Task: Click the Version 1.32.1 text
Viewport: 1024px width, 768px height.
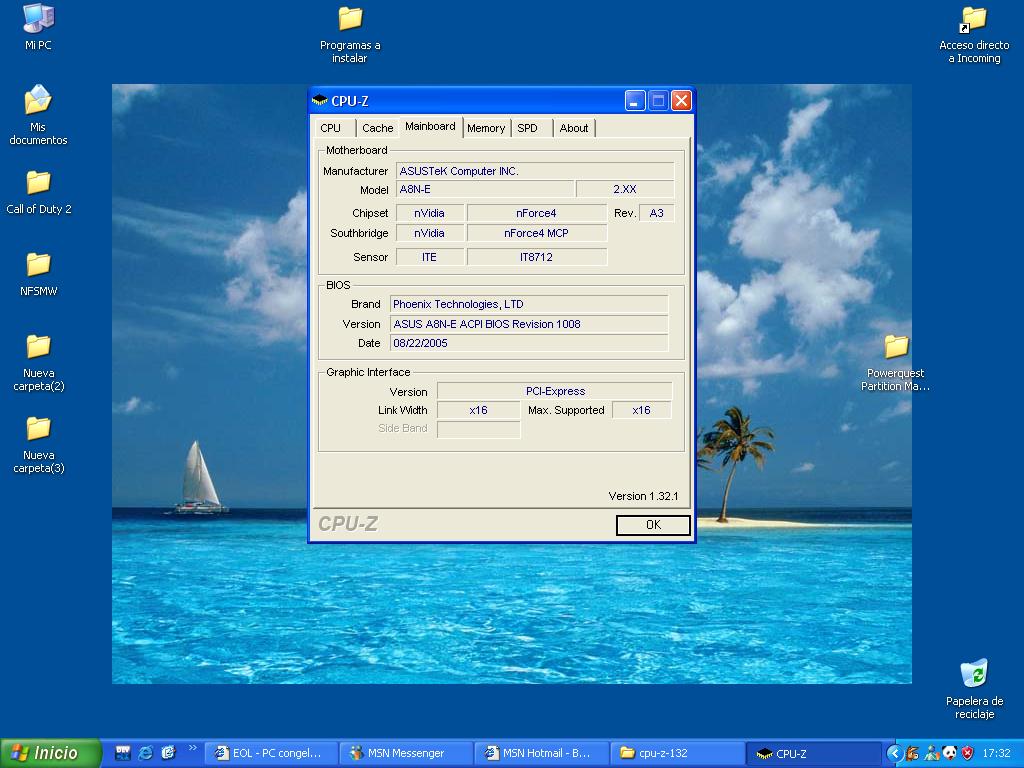Action: click(643, 496)
